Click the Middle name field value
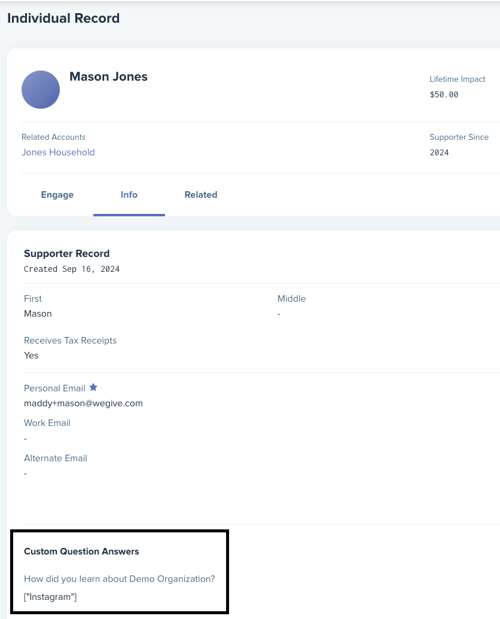 pyautogui.click(x=279, y=314)
